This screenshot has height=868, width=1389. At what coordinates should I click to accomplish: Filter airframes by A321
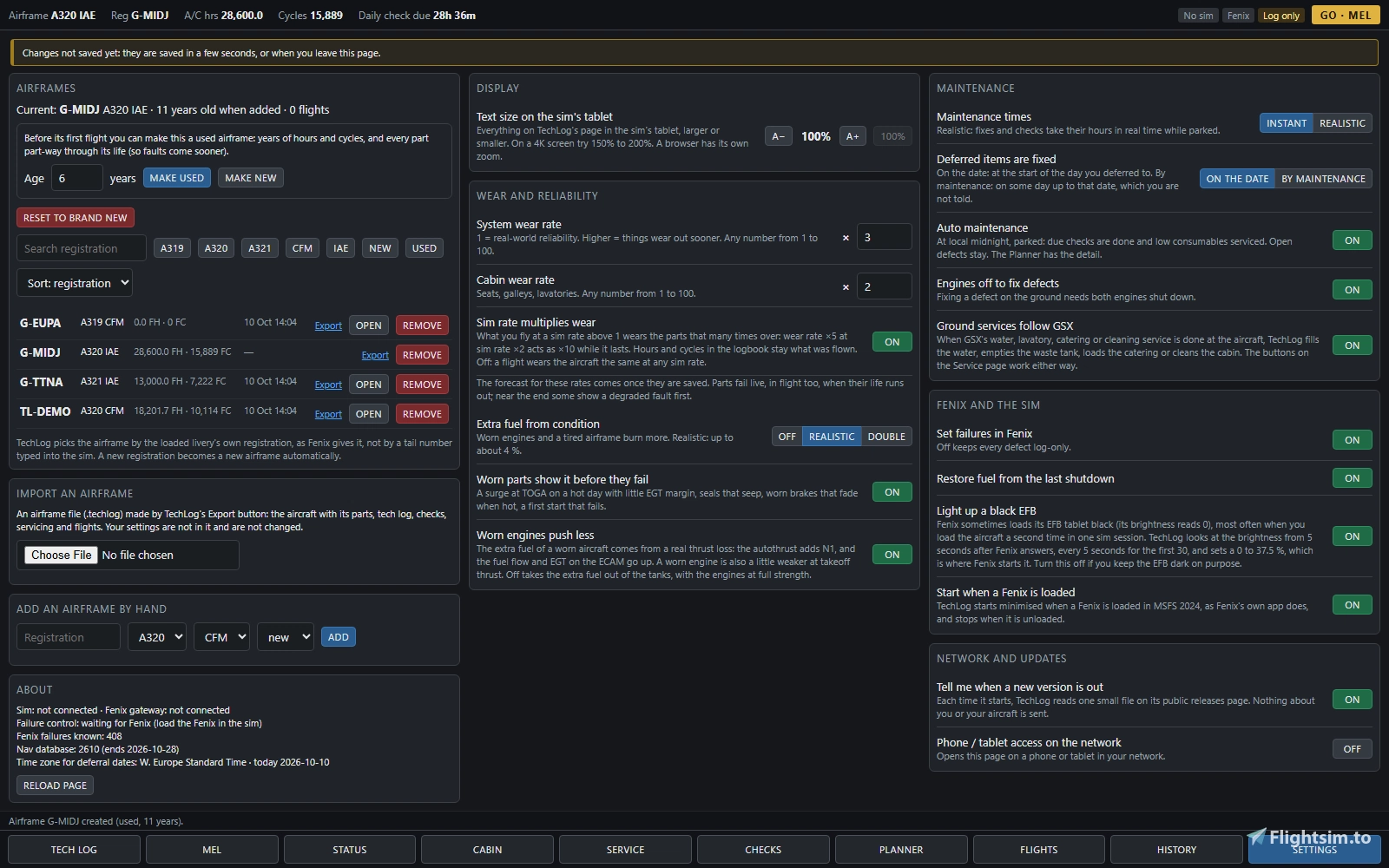point(260,248)
